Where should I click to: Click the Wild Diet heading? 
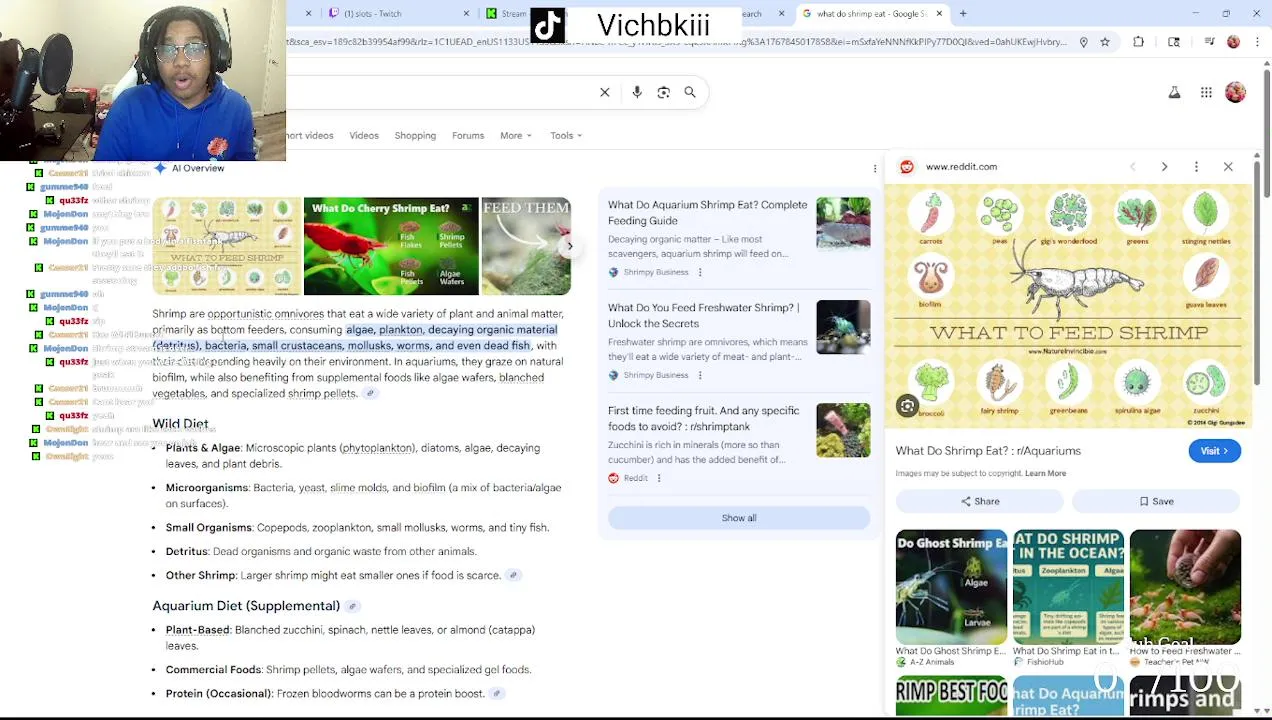point(180,425)
